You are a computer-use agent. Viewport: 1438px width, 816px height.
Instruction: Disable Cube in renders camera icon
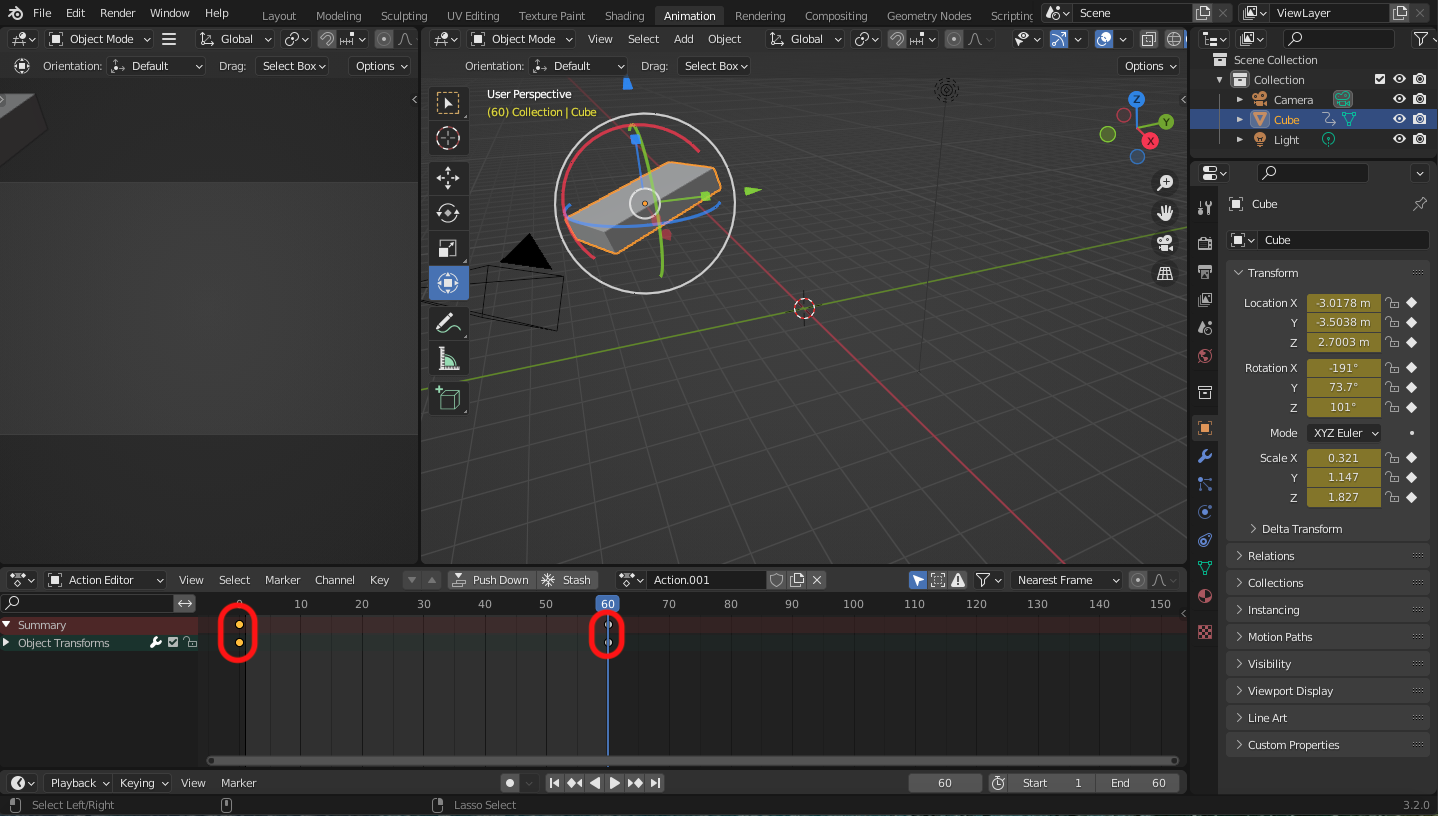click(1419, 119)
